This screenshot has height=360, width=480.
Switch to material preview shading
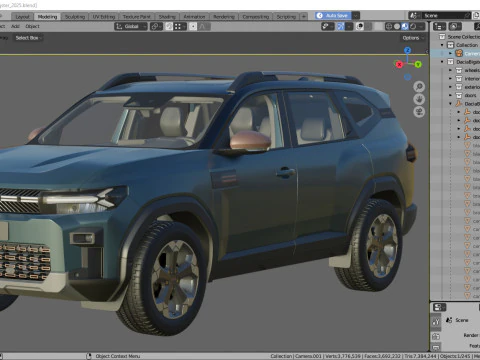click(405, 26)
